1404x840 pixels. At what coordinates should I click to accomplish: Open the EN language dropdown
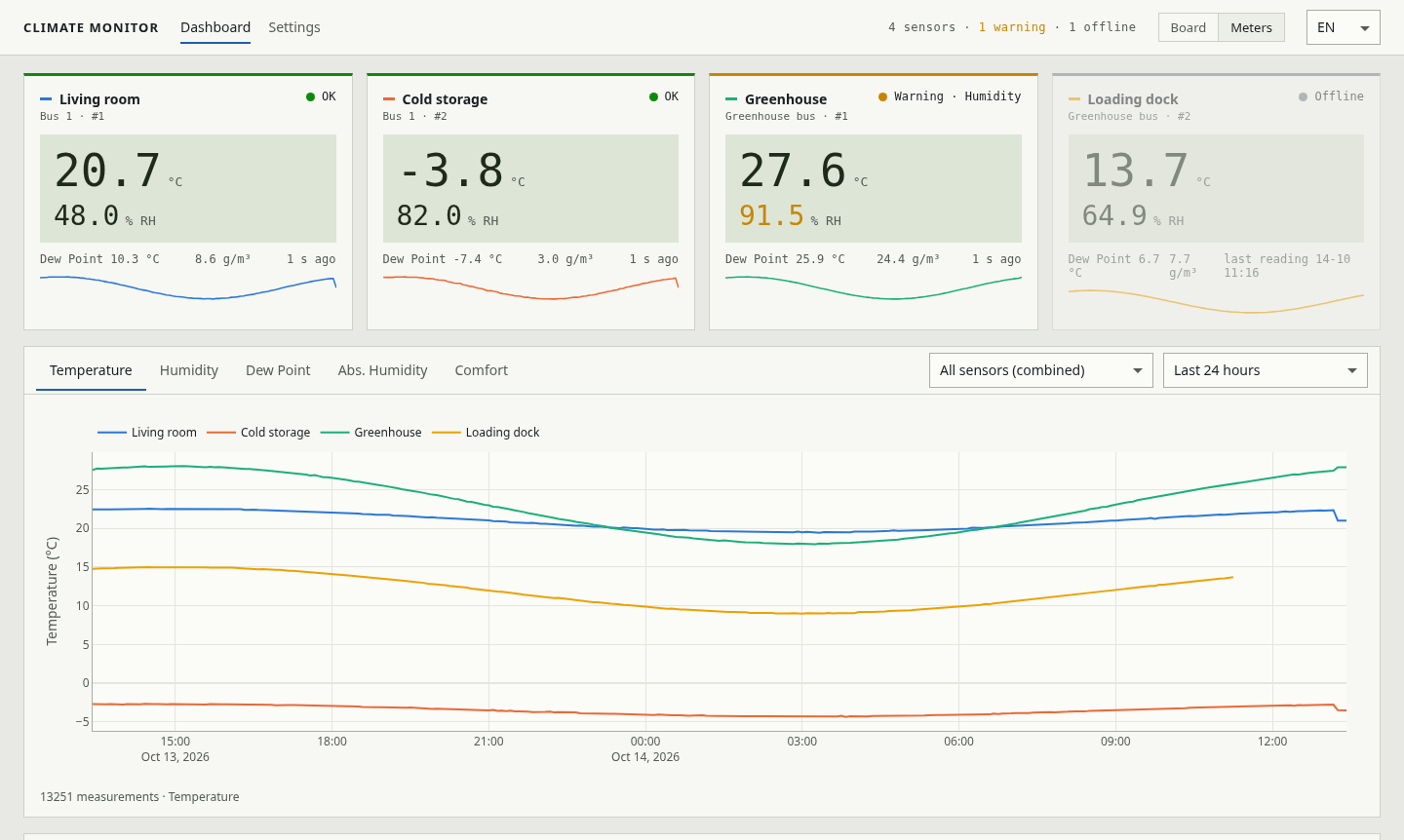(1344, 27)
